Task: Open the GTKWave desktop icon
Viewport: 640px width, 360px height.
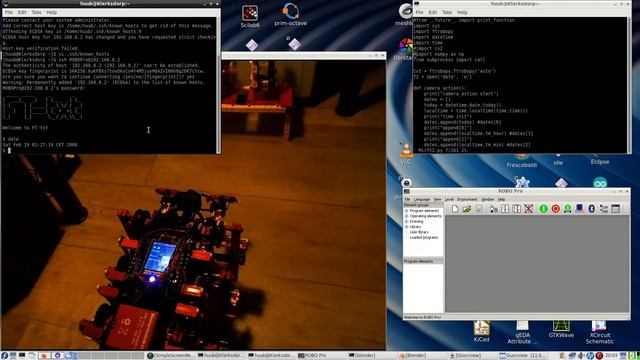Action: pyautogui.click(x=561, y=329)
